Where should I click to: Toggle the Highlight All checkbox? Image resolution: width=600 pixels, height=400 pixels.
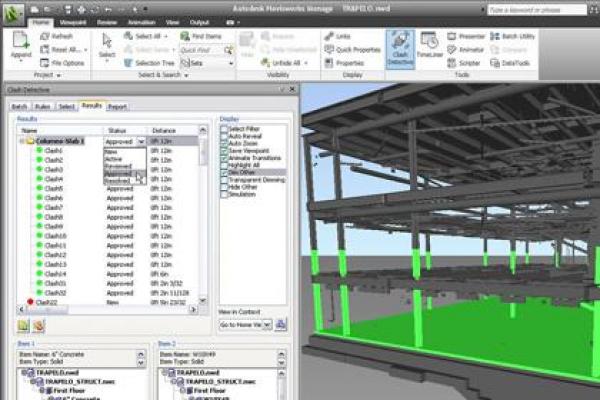point(224,164)
